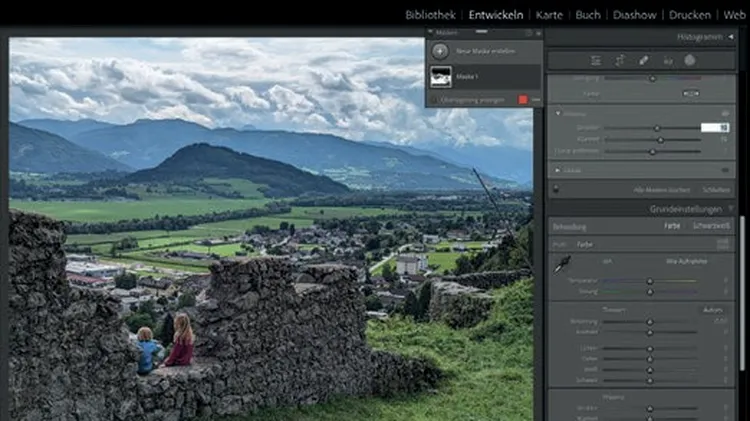750x421 pixels.
Task: Select the Healing brush tool
Action: 643,60
